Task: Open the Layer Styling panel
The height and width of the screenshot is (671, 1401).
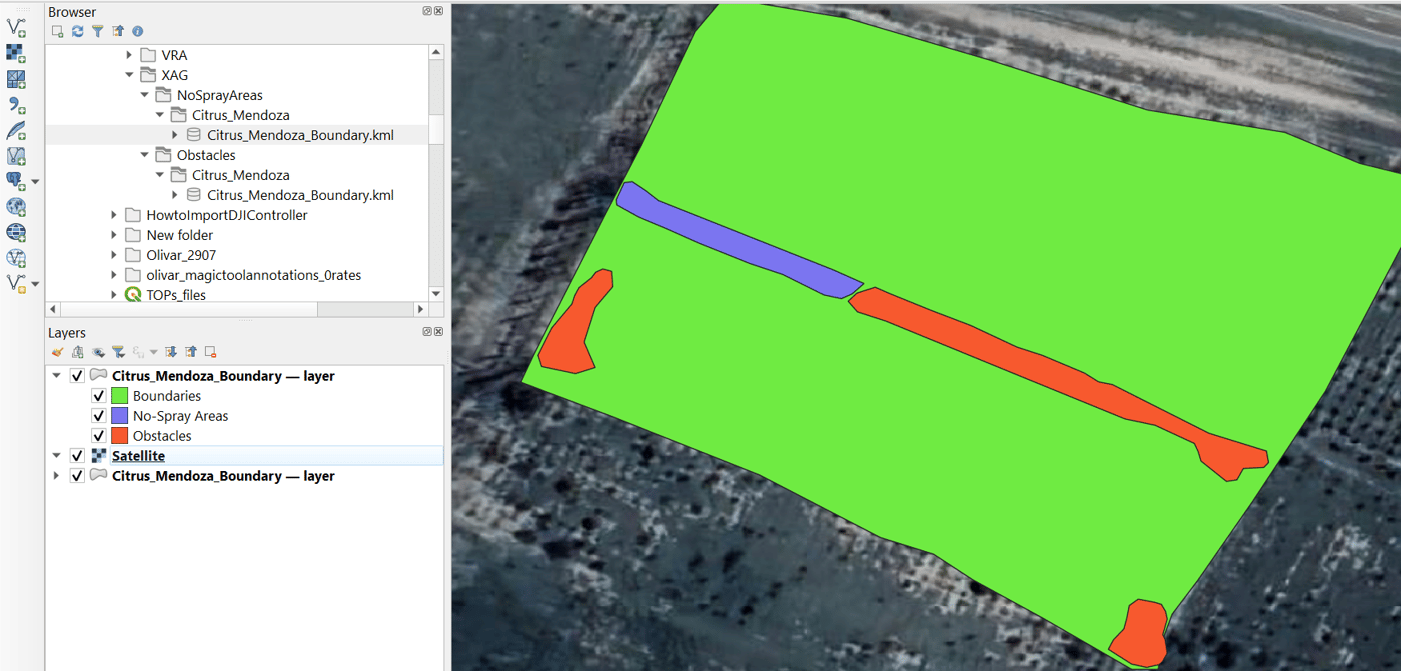Action: pos(58,352)
